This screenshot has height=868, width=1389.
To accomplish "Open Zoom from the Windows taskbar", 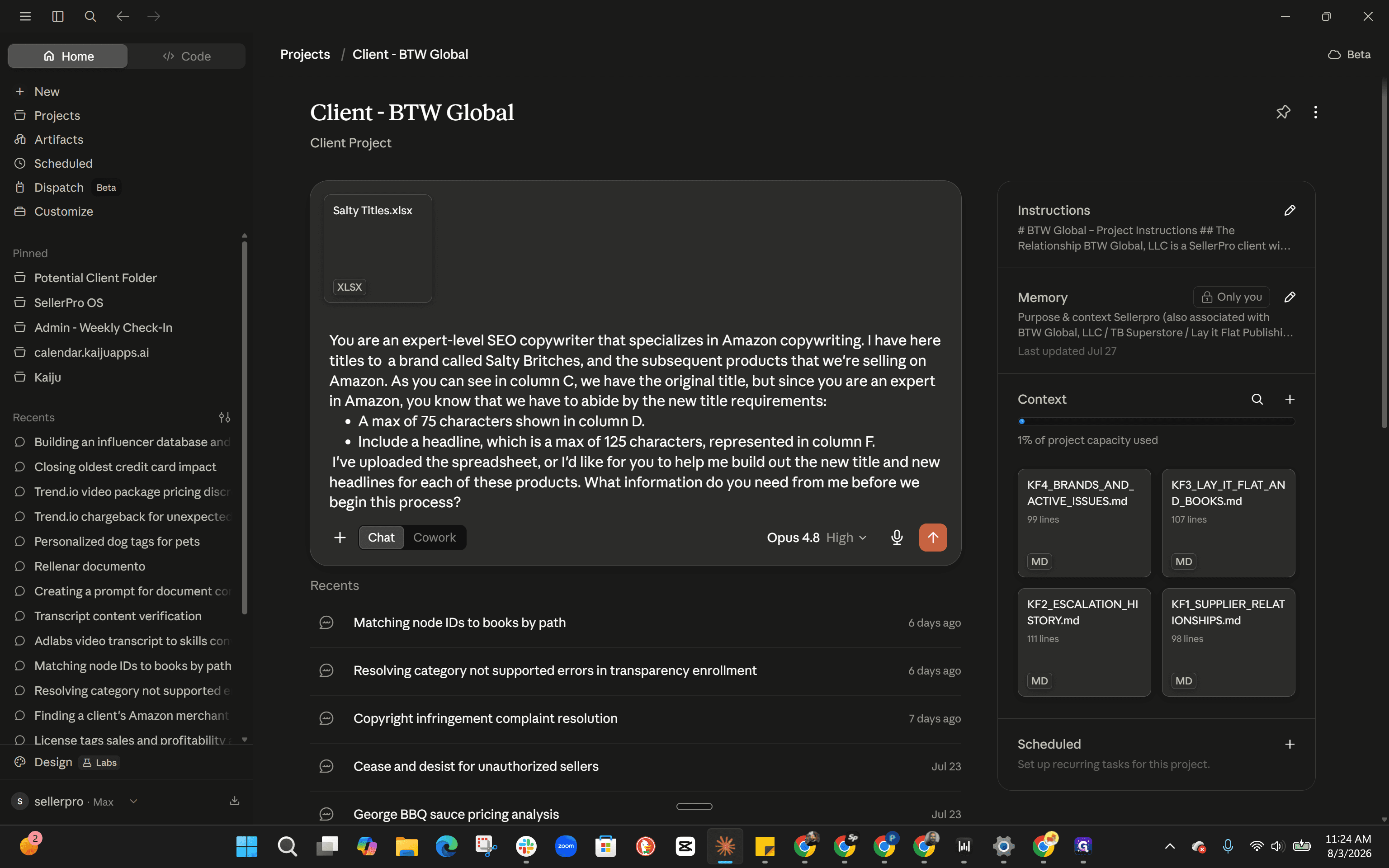I will (566, 846).
